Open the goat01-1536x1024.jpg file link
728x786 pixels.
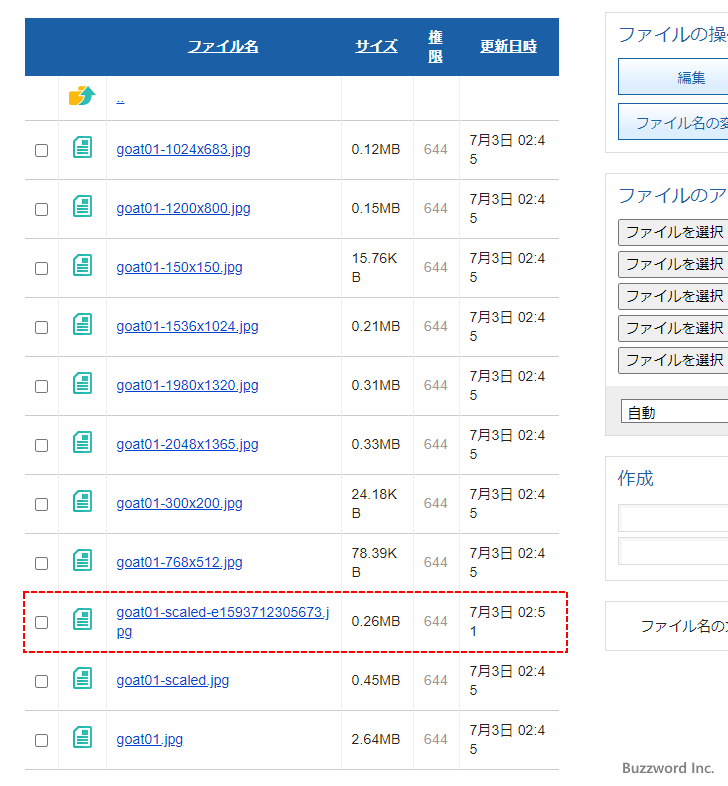[187, 326]
